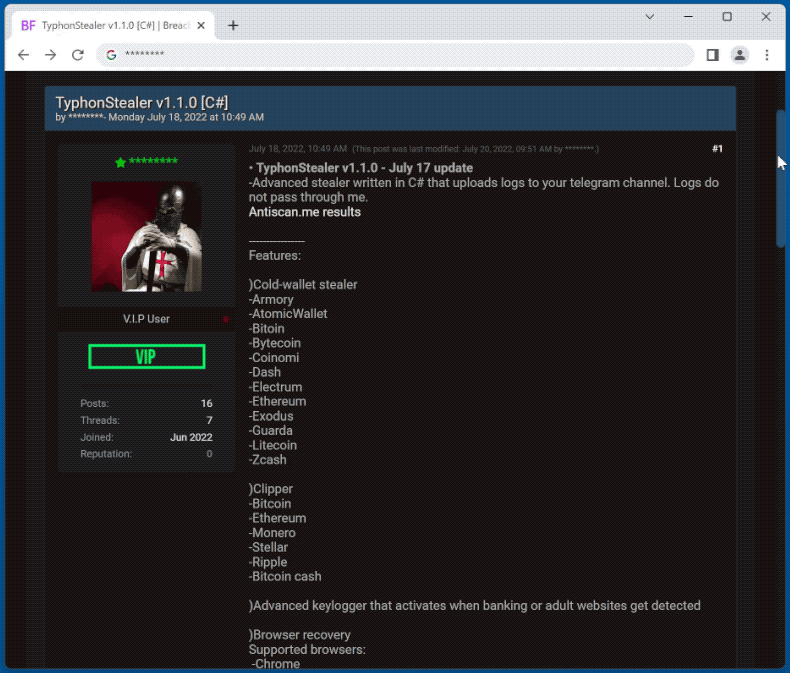Click the )Clipper section line
Screen dimensions: 790x673
click(x=271, y=489)
